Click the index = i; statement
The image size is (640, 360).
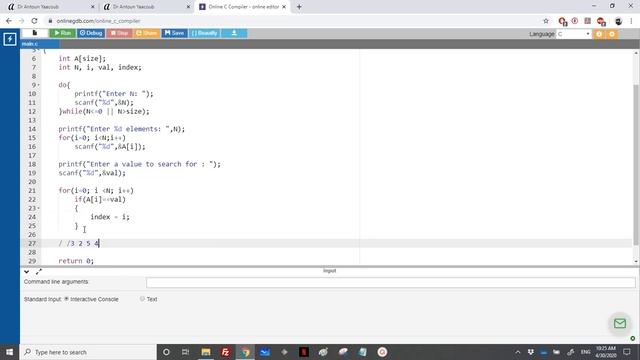110,217
